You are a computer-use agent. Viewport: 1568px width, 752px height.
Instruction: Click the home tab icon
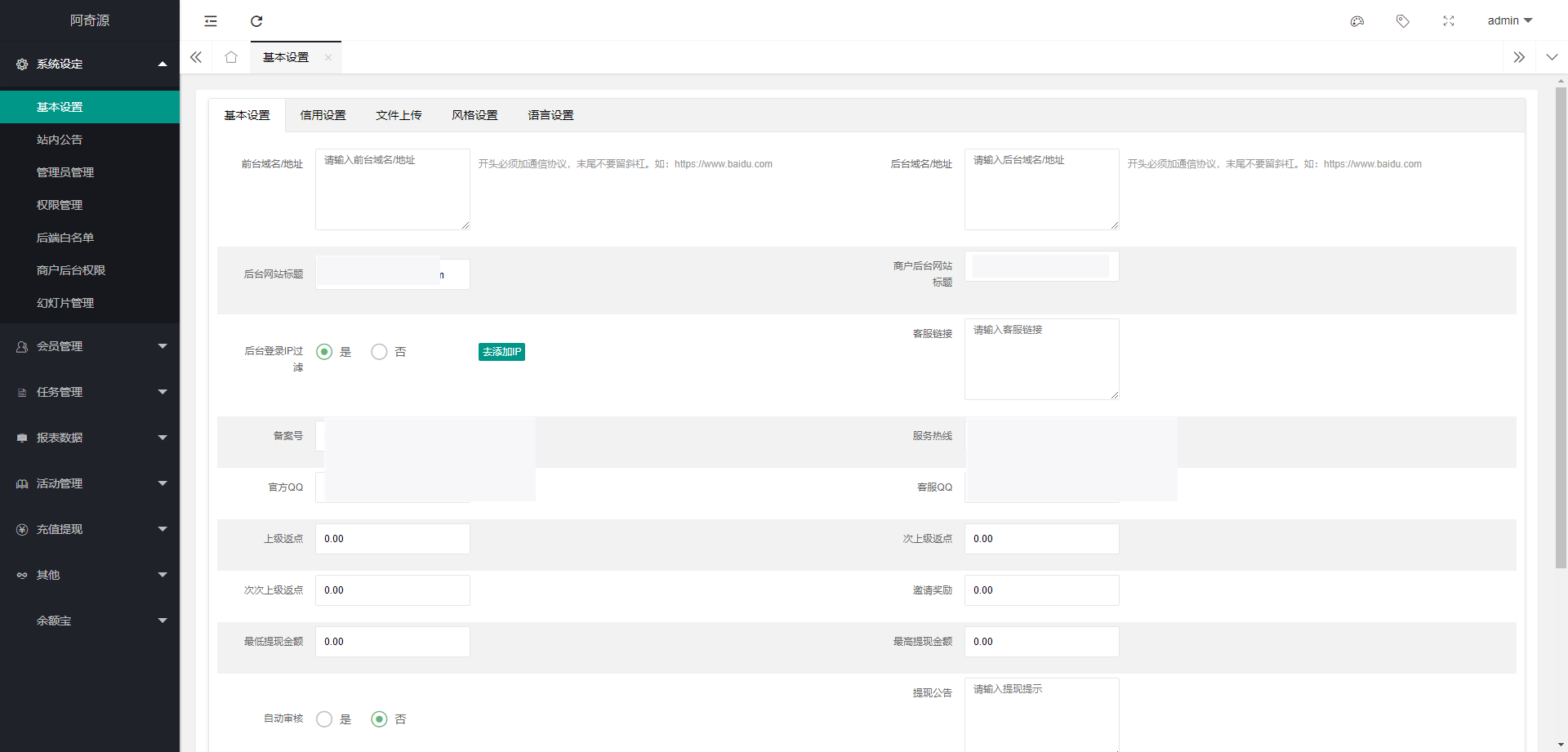[231, 57]
